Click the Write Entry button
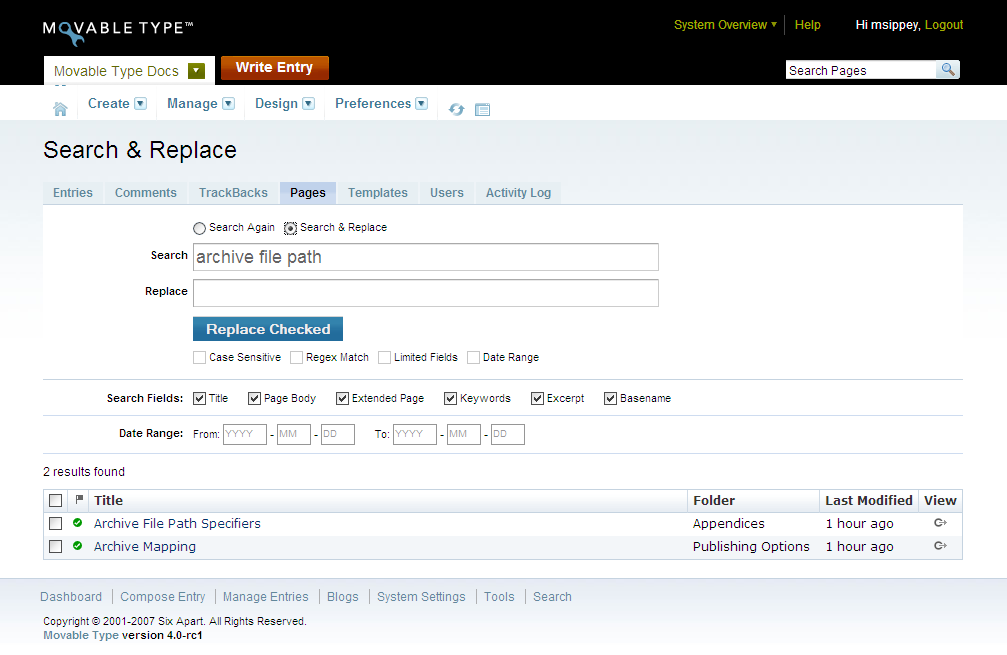Screen dimensions: 1007x655 (274, 68)
